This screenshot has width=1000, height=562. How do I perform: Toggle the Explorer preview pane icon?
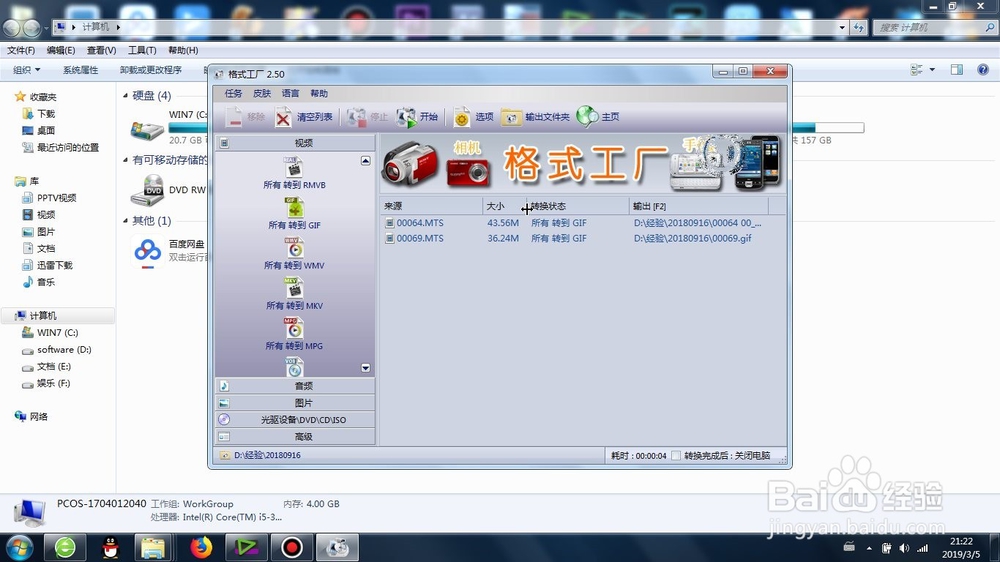click(957, 70)
